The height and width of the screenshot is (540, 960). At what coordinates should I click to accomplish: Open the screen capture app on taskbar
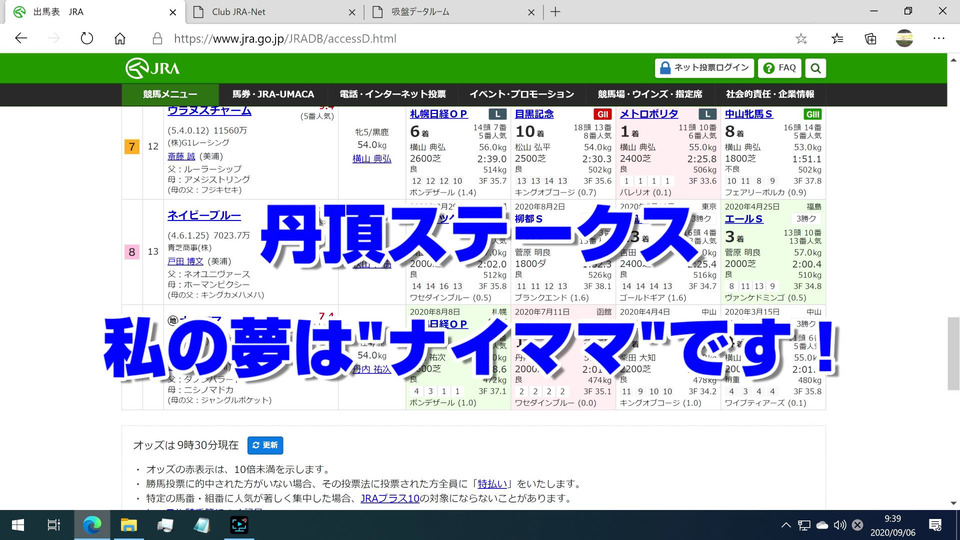(239, 525)
